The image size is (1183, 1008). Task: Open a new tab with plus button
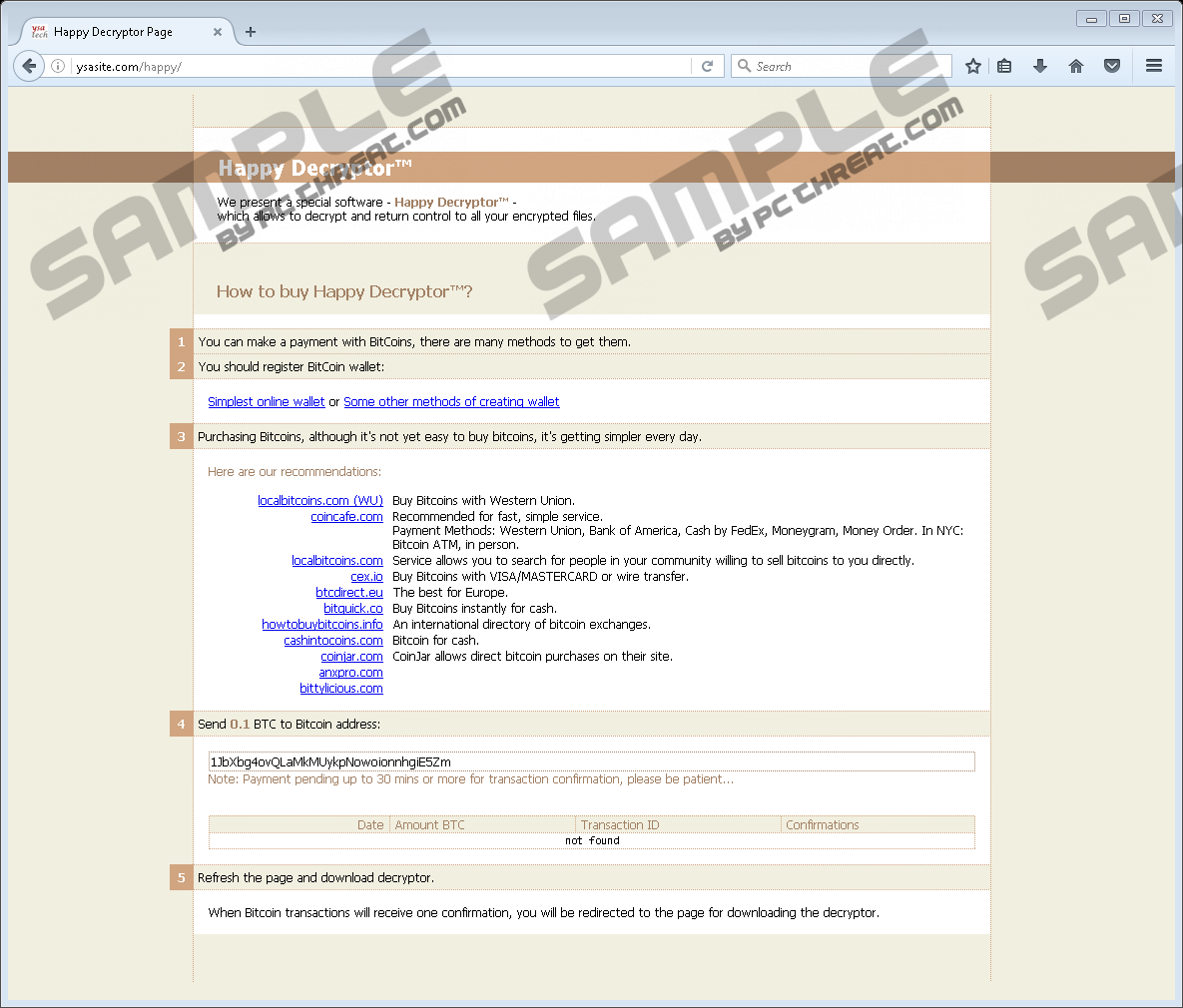pos(251,32)
